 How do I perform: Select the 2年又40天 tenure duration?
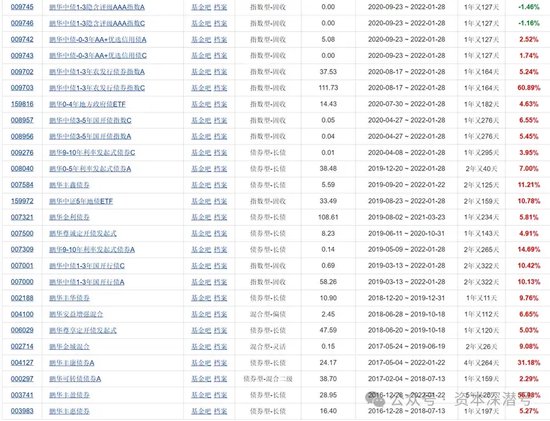481,169
